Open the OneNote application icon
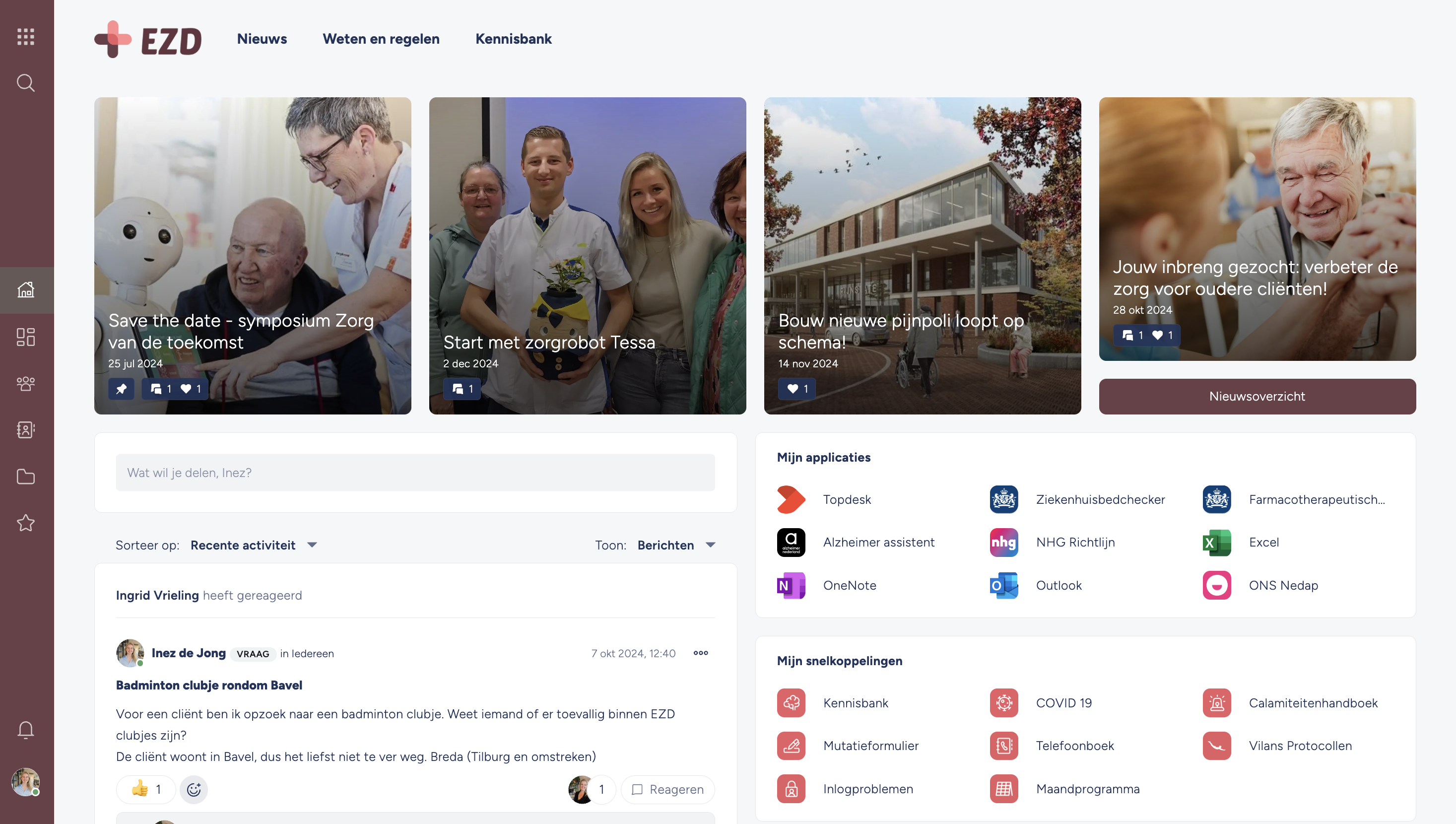Screen dimensions: 1456x824 click(791, 585)
